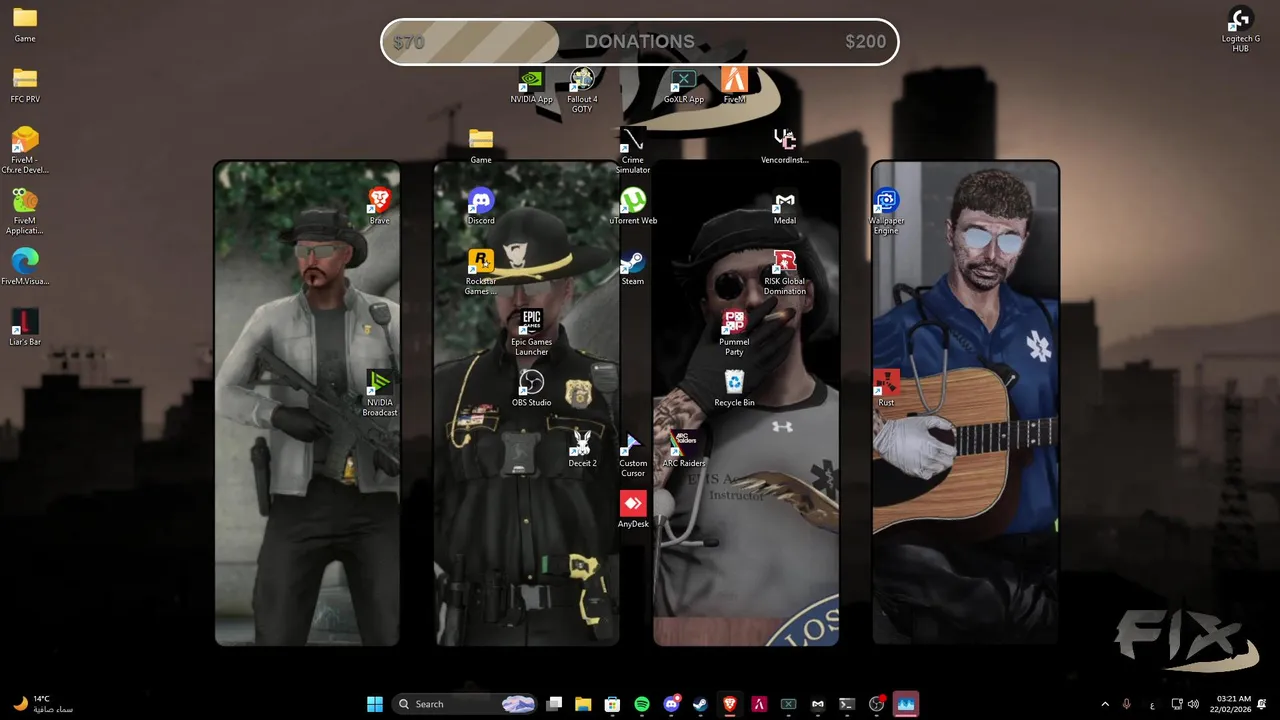Select the FiveM.Visual Edge shortcut

click(x=25, y=268)
